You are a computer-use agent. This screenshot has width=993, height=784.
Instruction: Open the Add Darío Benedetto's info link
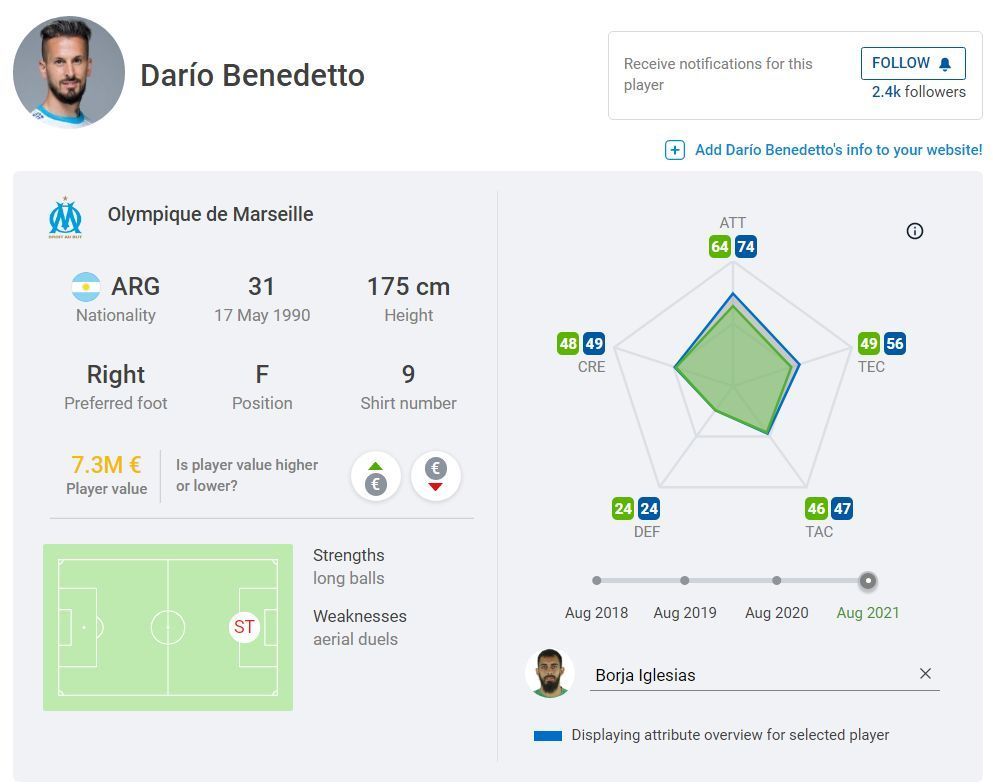838,150
